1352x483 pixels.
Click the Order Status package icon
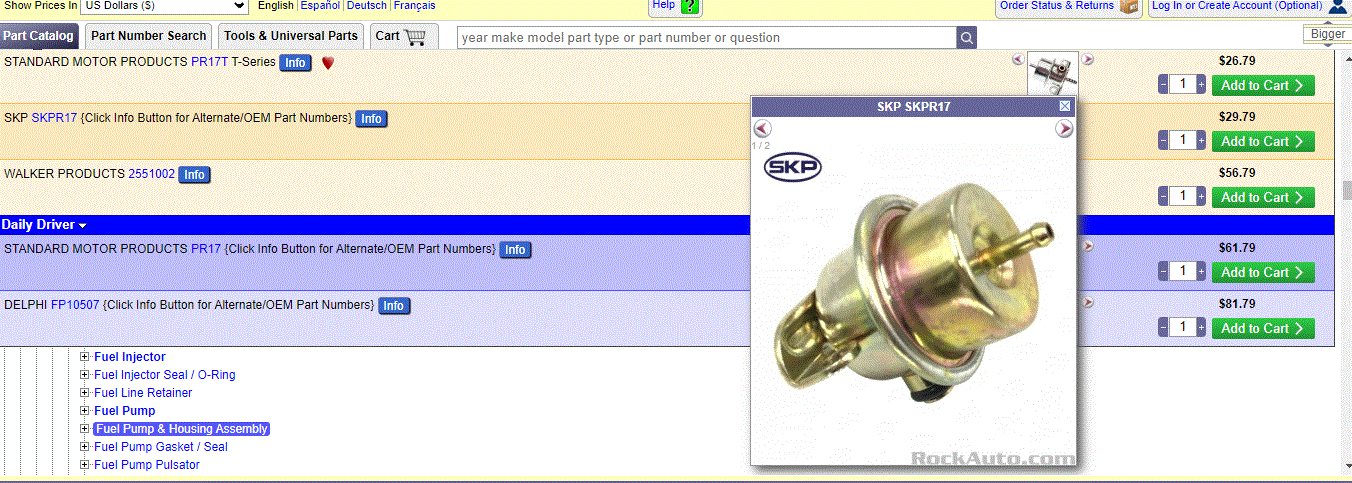pyautogui.click(x=1130, y=6)
